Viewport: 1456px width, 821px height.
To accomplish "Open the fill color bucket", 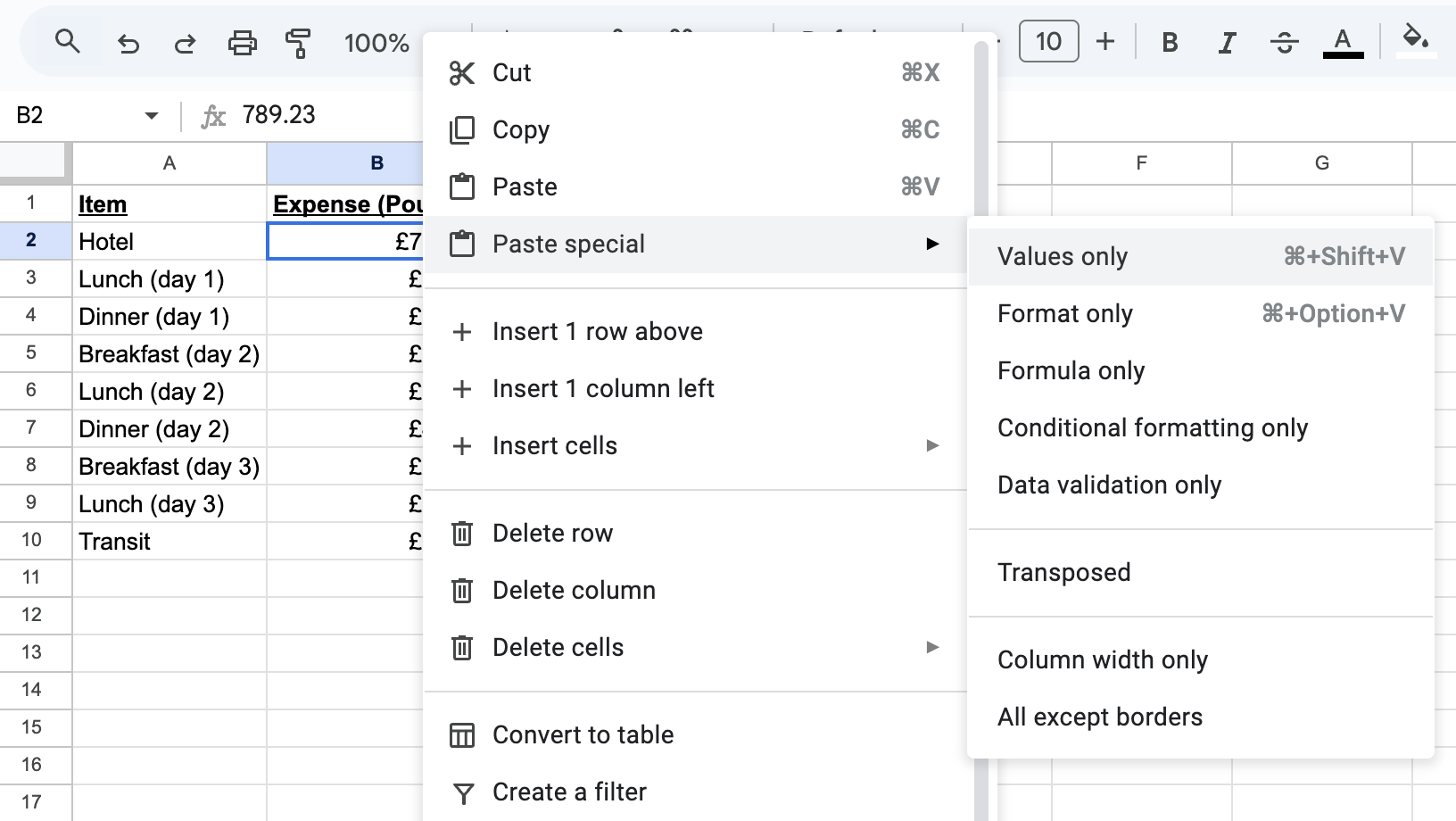I will click(x=1415, y=40).
